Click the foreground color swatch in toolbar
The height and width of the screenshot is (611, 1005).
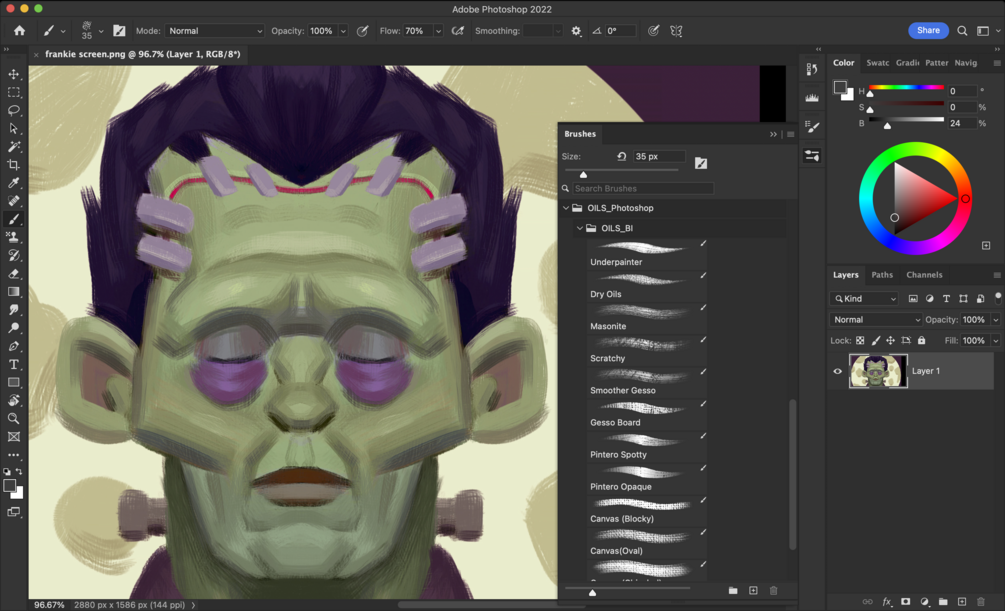10,486
